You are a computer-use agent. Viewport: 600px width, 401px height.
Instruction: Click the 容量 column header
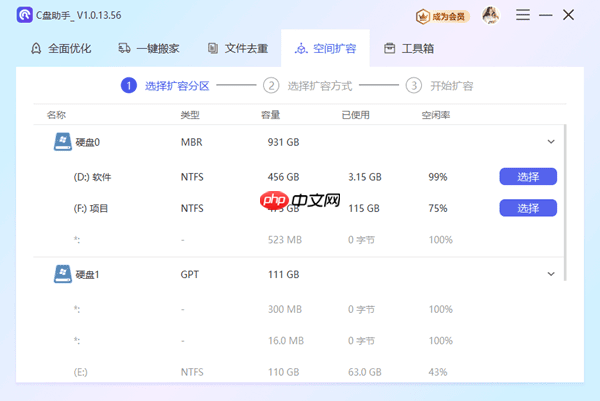coord(271,115)
